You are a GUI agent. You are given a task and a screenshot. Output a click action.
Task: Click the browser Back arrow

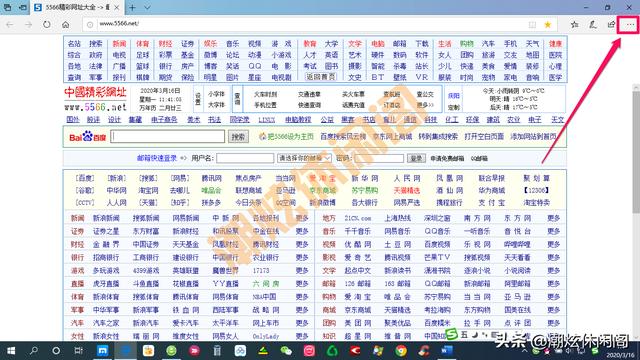[10, 24]
